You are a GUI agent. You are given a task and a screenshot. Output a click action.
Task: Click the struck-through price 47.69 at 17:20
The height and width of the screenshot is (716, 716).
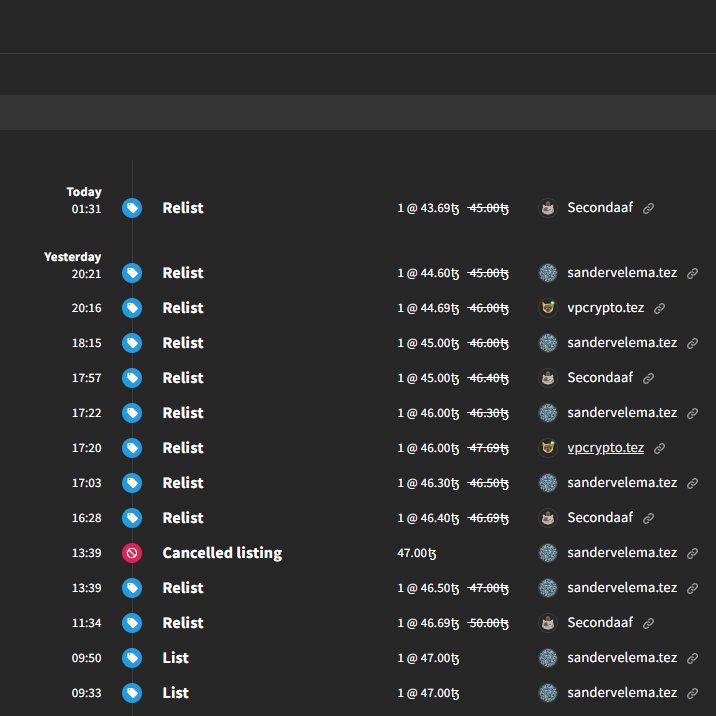click(x=488, y=448)
